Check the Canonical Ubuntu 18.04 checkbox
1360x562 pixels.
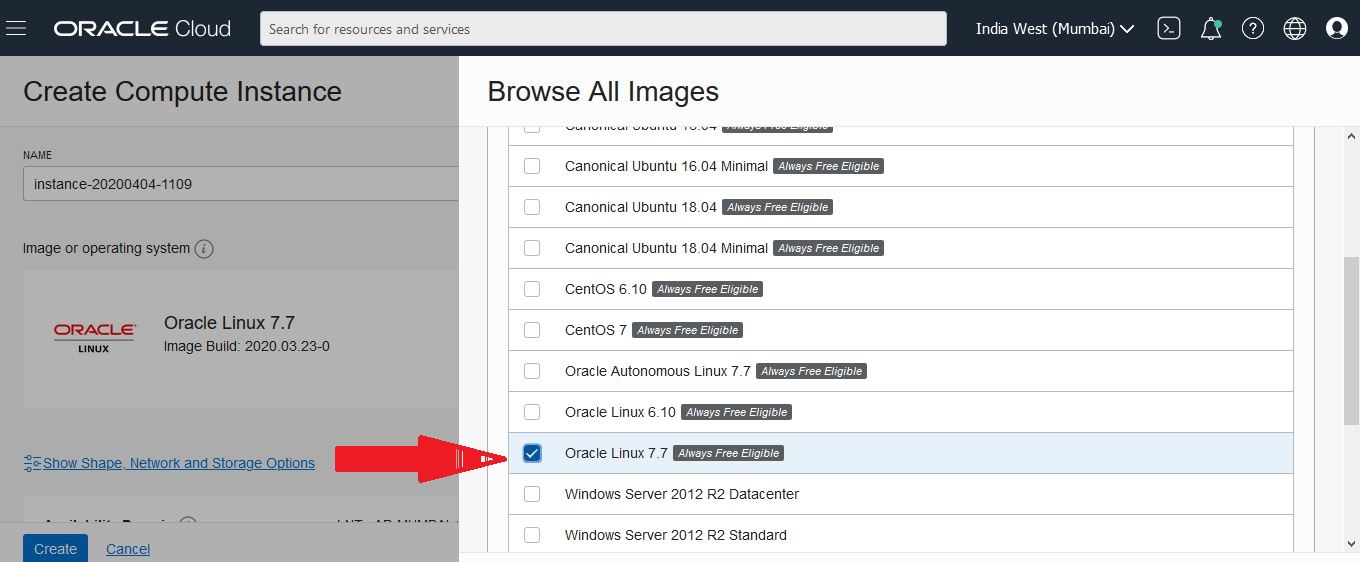click(x=532, y=207)
